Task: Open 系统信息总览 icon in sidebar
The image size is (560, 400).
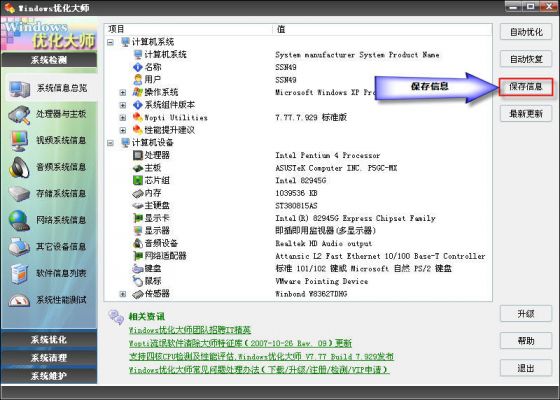Action: pyautogui.click(x=19, y=89)
